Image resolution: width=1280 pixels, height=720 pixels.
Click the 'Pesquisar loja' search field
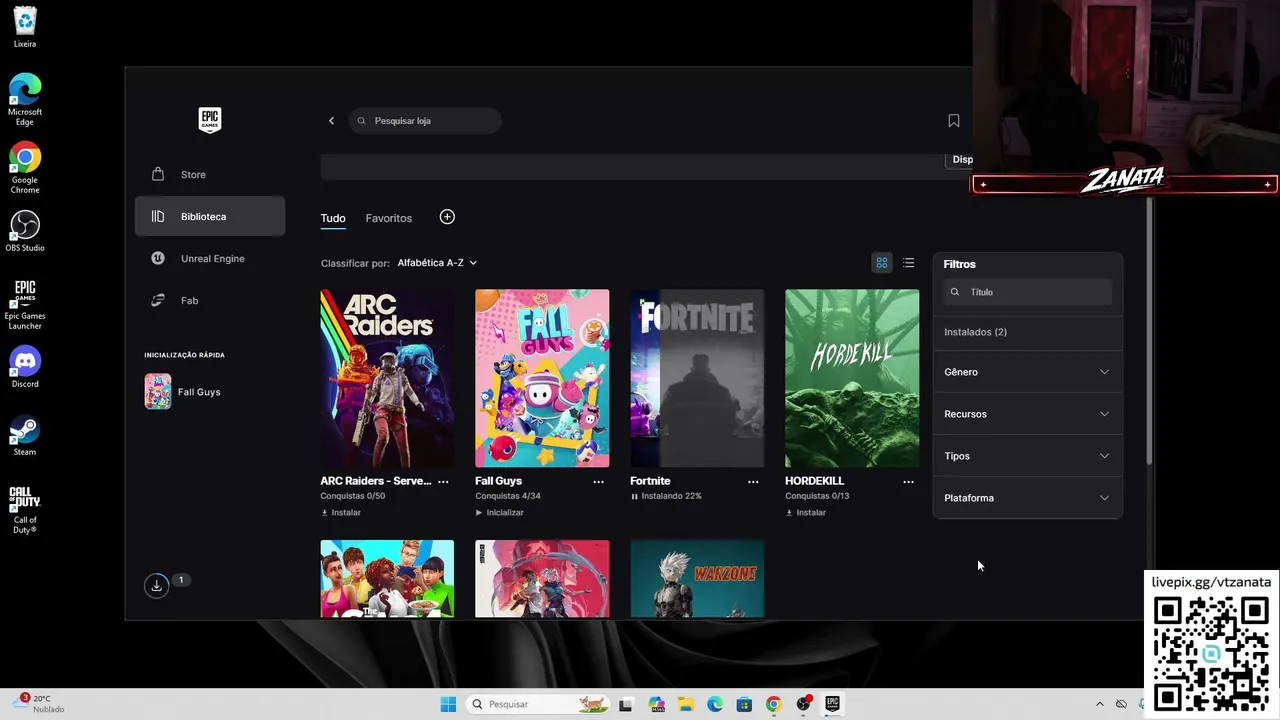tap(425, 121)
